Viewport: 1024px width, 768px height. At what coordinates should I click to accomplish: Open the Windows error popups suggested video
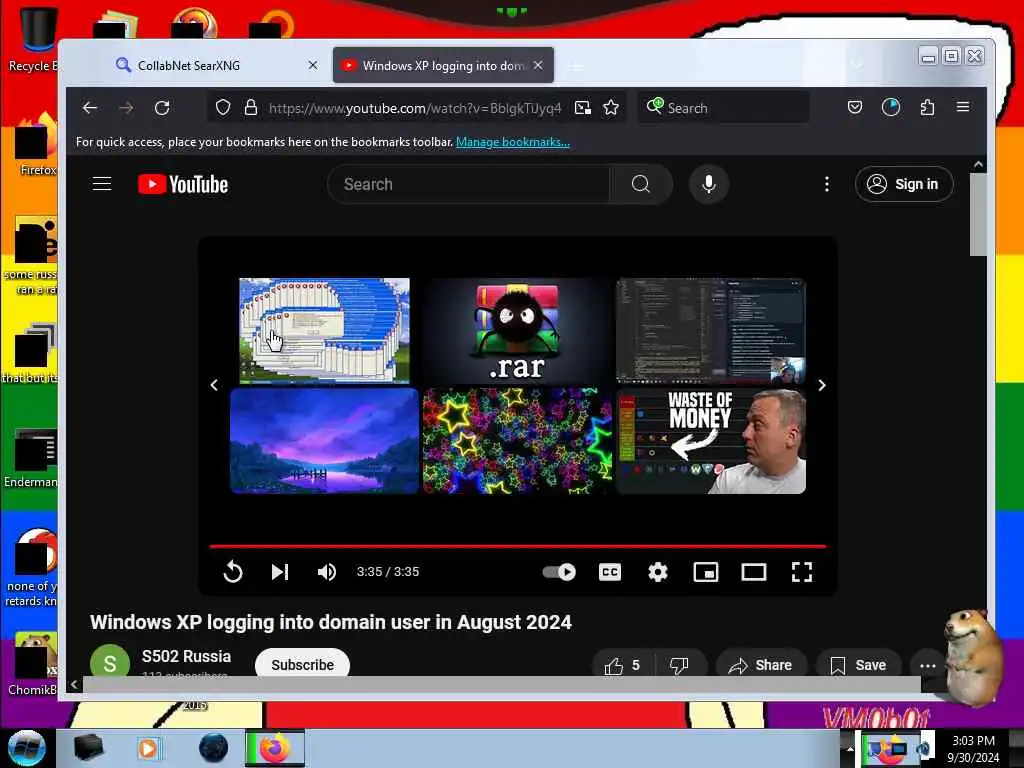pos(325,331)
